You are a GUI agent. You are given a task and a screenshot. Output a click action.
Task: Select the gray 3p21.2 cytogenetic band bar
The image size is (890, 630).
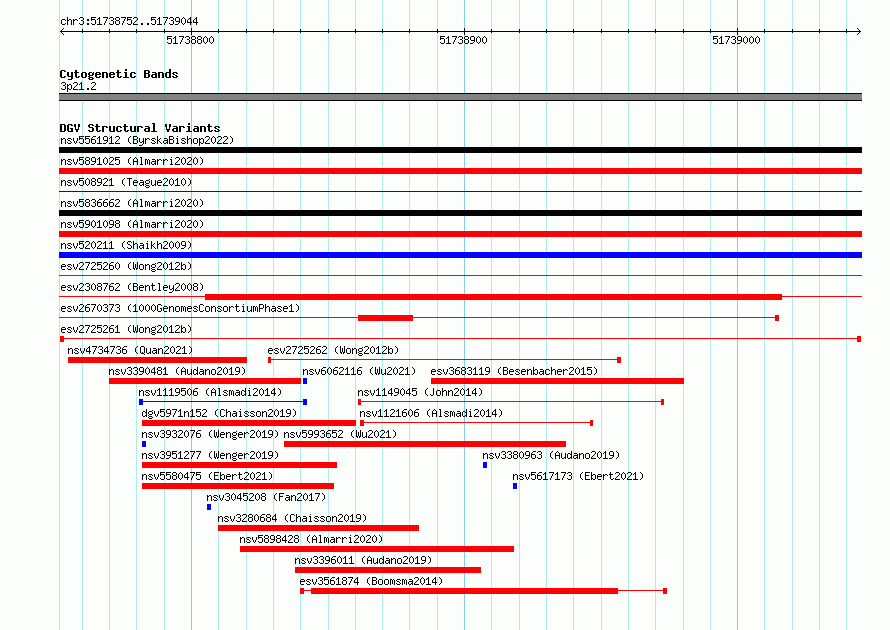click(x=460, y=97)
